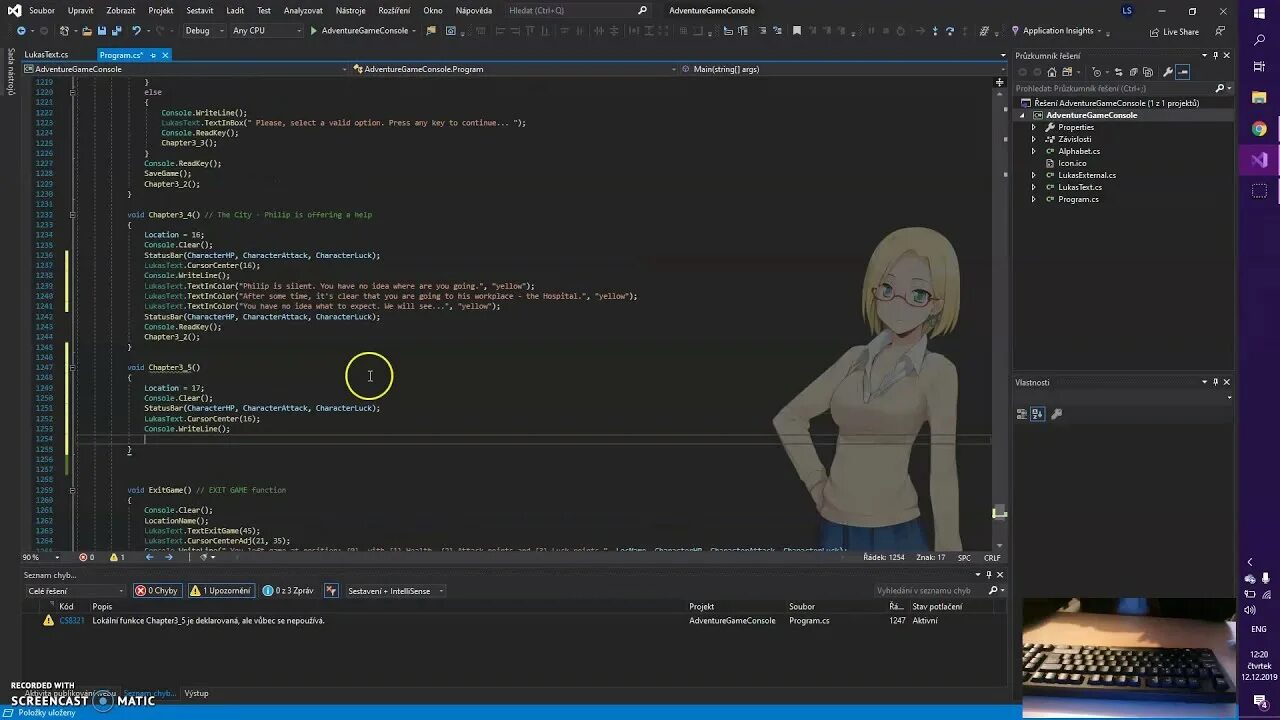Toggle the Preview Selected Items button
This screenshot has width=1280, height=720.
coord(1183,72)
